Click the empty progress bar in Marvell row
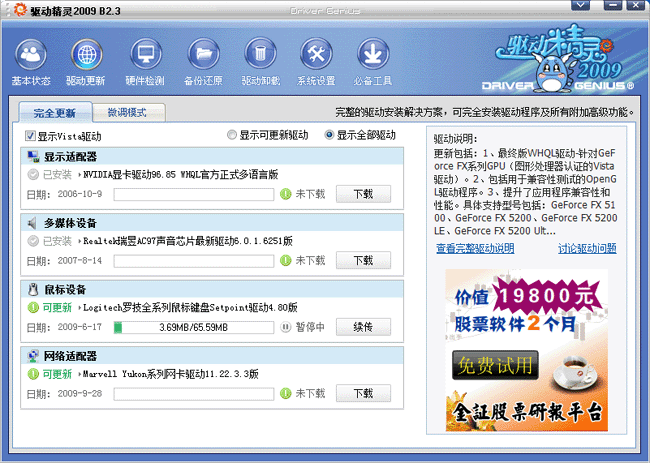The width and height of the screenshot is (650, 463). (194, 394)
